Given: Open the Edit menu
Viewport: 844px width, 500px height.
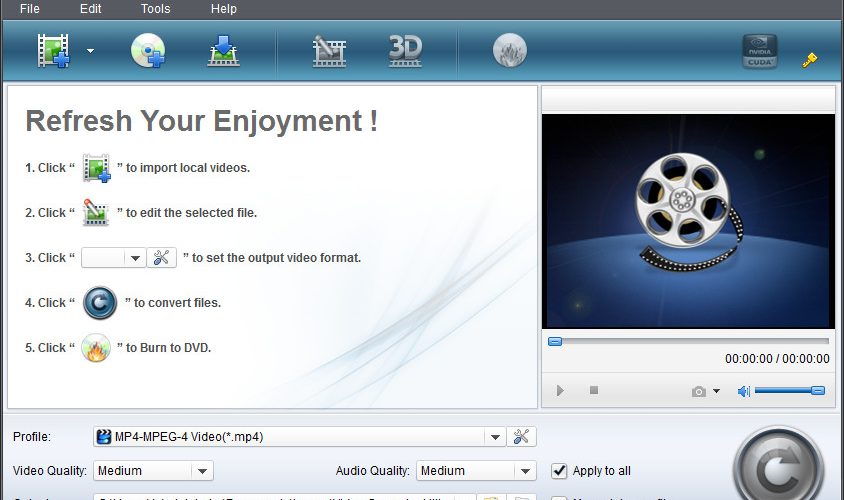Looking at the screenshot, I should click(90, 9).
